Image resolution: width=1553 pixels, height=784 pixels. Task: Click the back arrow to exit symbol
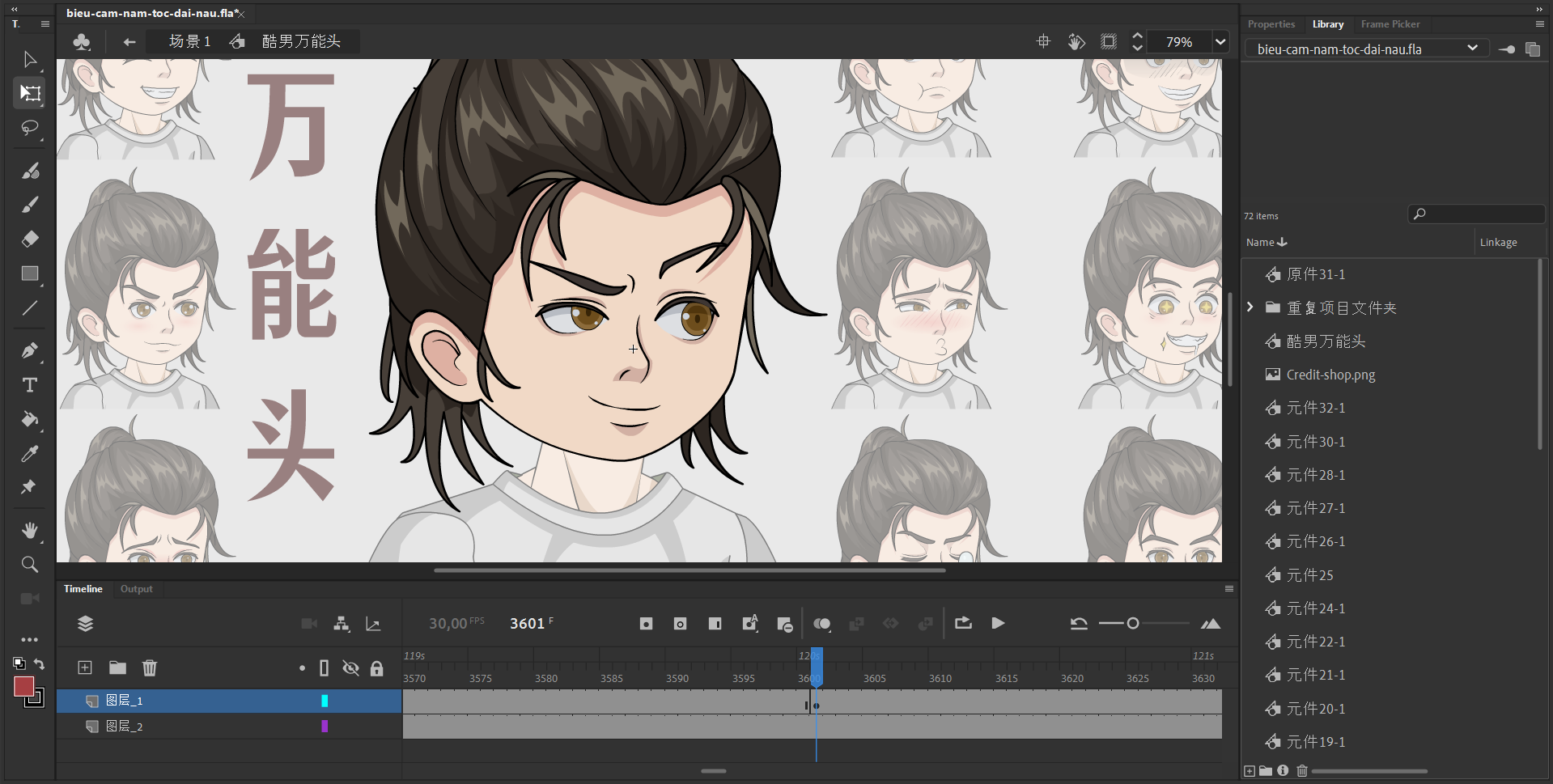point(129,42)
